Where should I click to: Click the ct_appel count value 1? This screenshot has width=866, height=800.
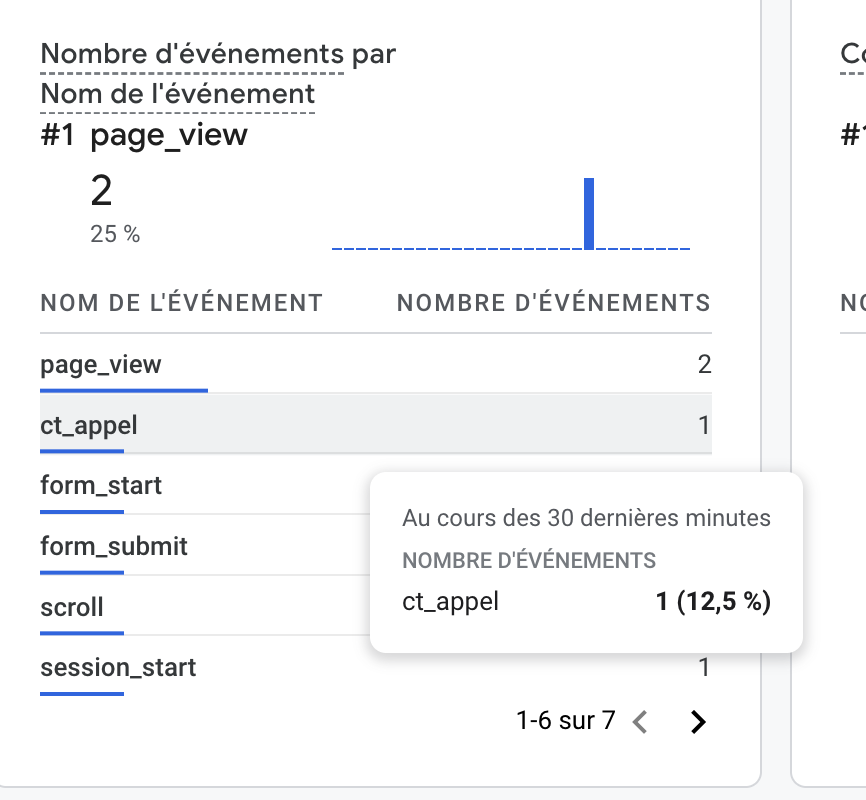pos(704,425)
